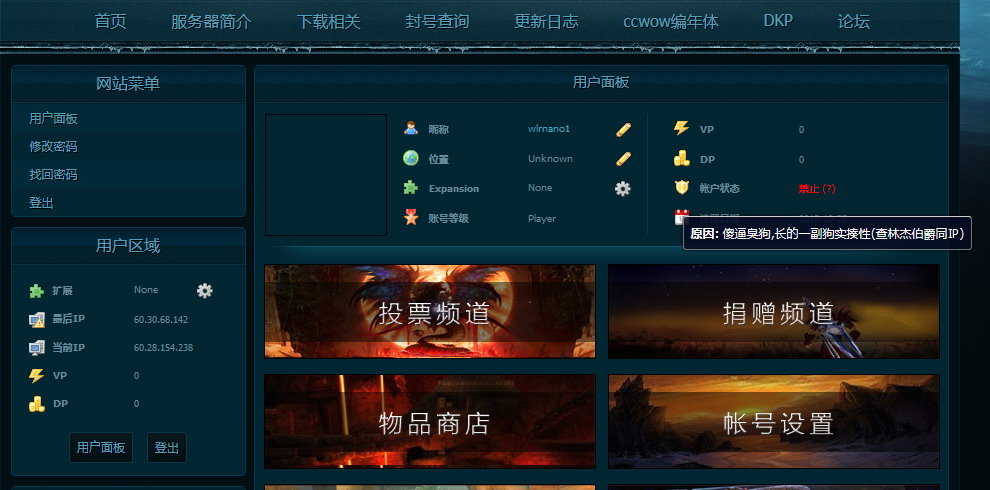Open the 物品商店 banner

(x=430, y=422)
